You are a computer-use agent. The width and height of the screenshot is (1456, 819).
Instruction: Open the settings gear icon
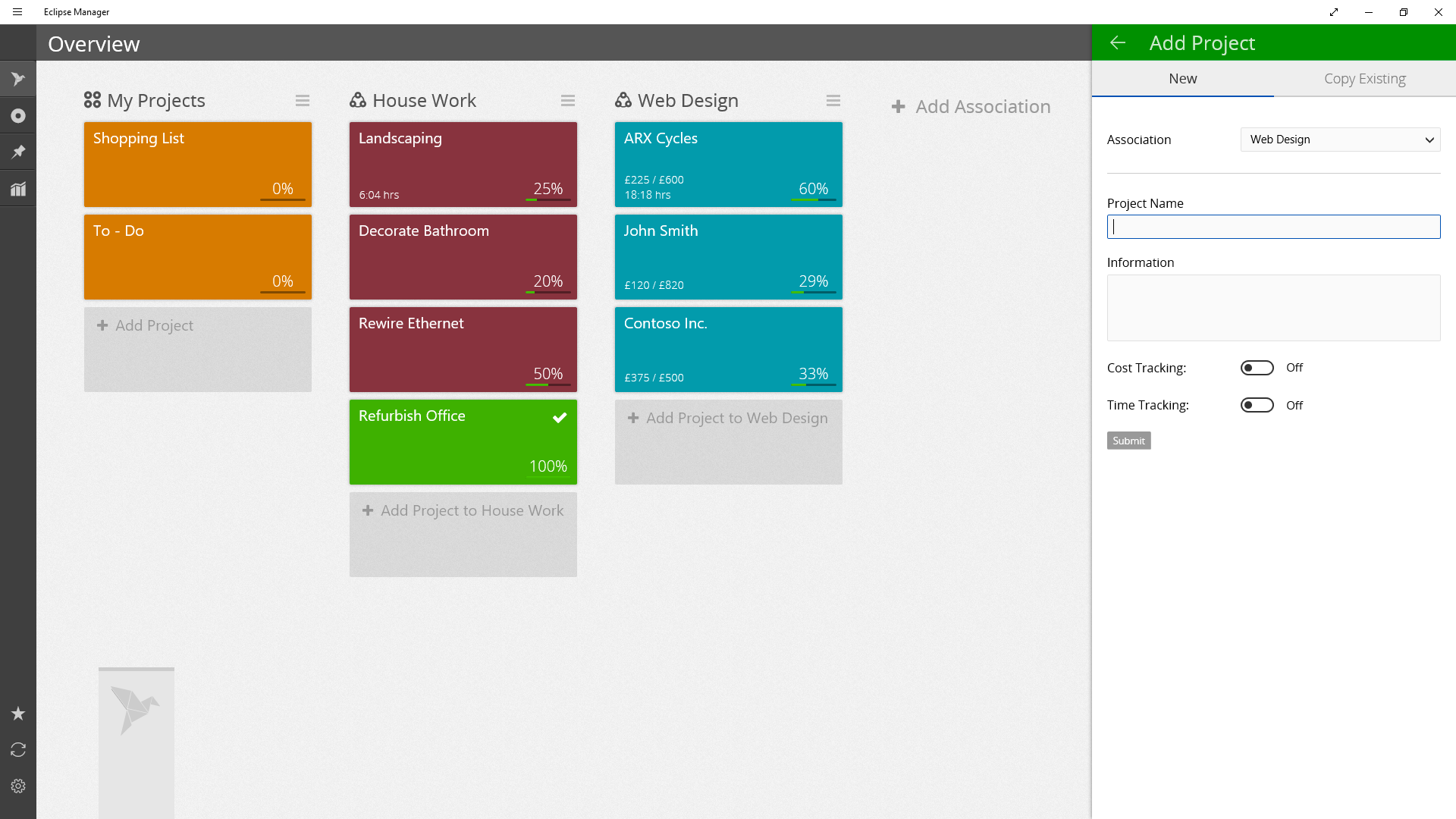click(18, 786)
